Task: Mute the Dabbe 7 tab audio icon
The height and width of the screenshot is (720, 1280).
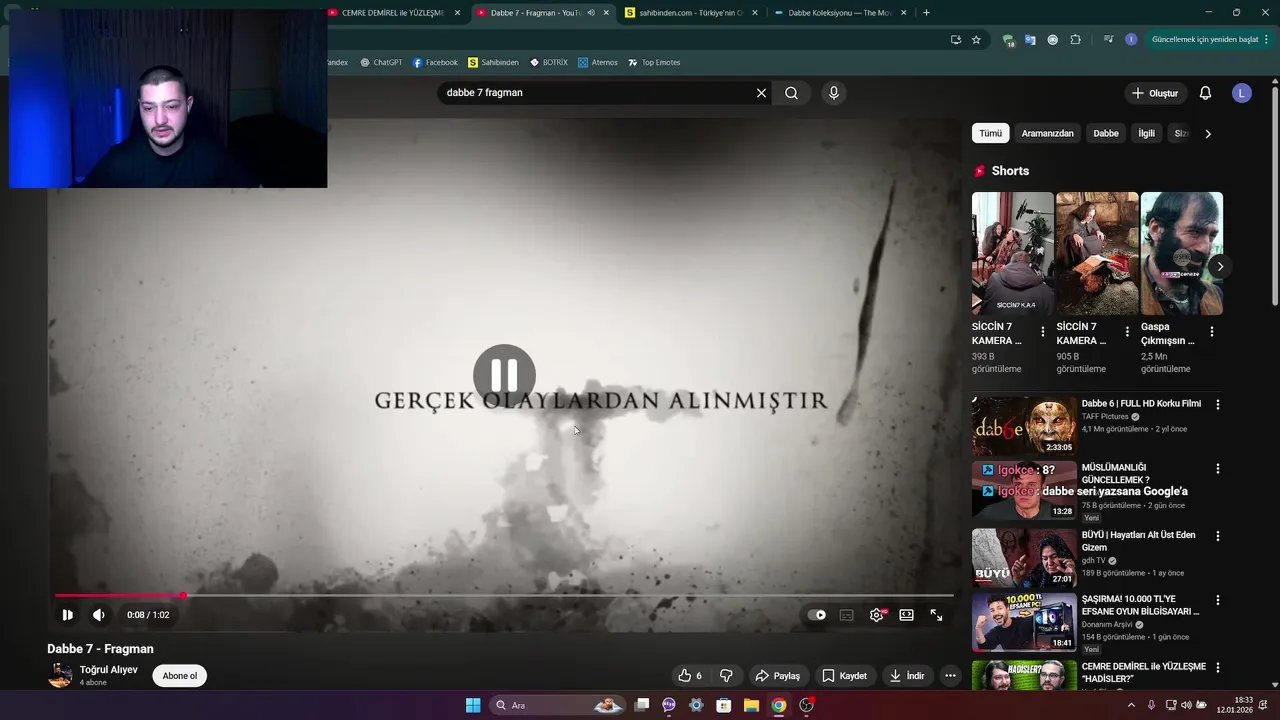Action: [590, 13]
